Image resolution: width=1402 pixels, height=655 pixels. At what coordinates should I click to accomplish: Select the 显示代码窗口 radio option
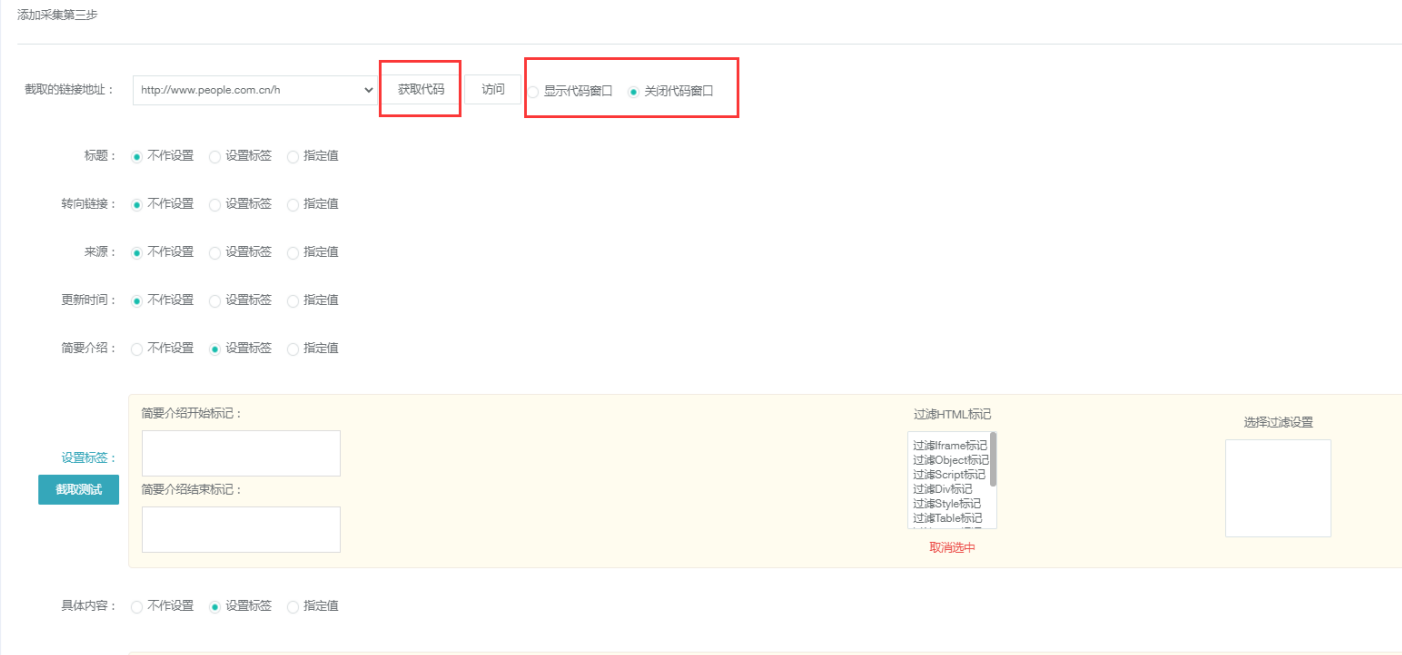pos(534,92)
